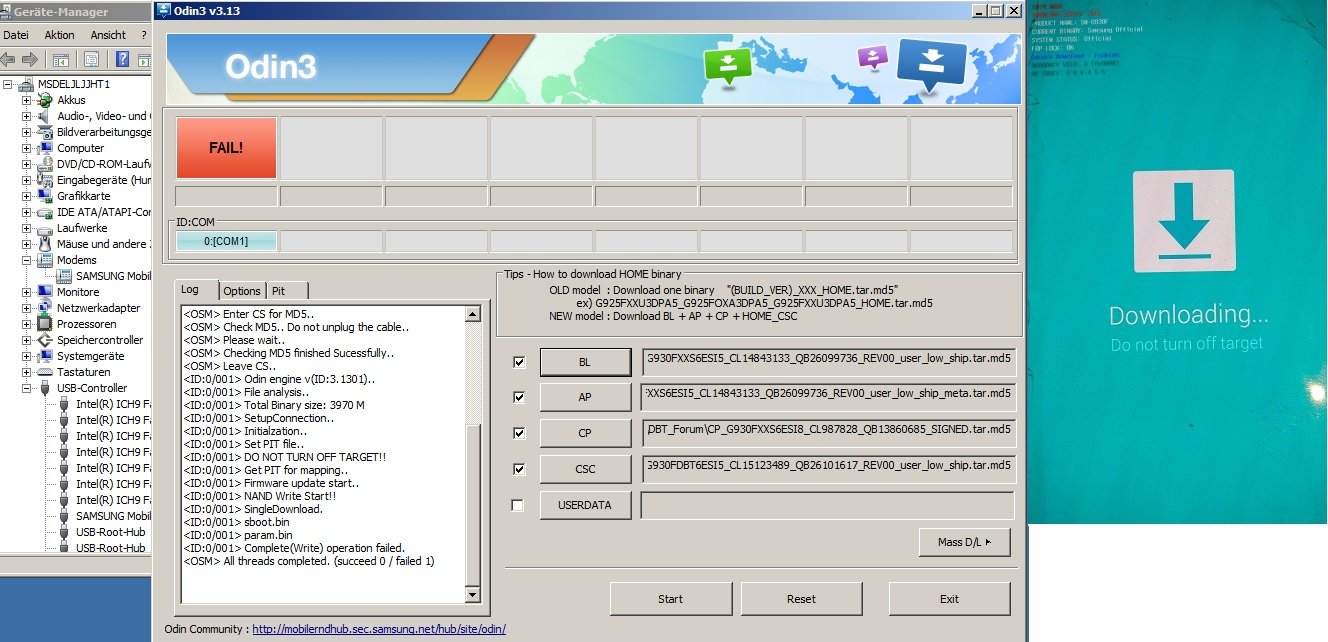Click the blue Help question-mark toolbar icon

tap(122, 59)
